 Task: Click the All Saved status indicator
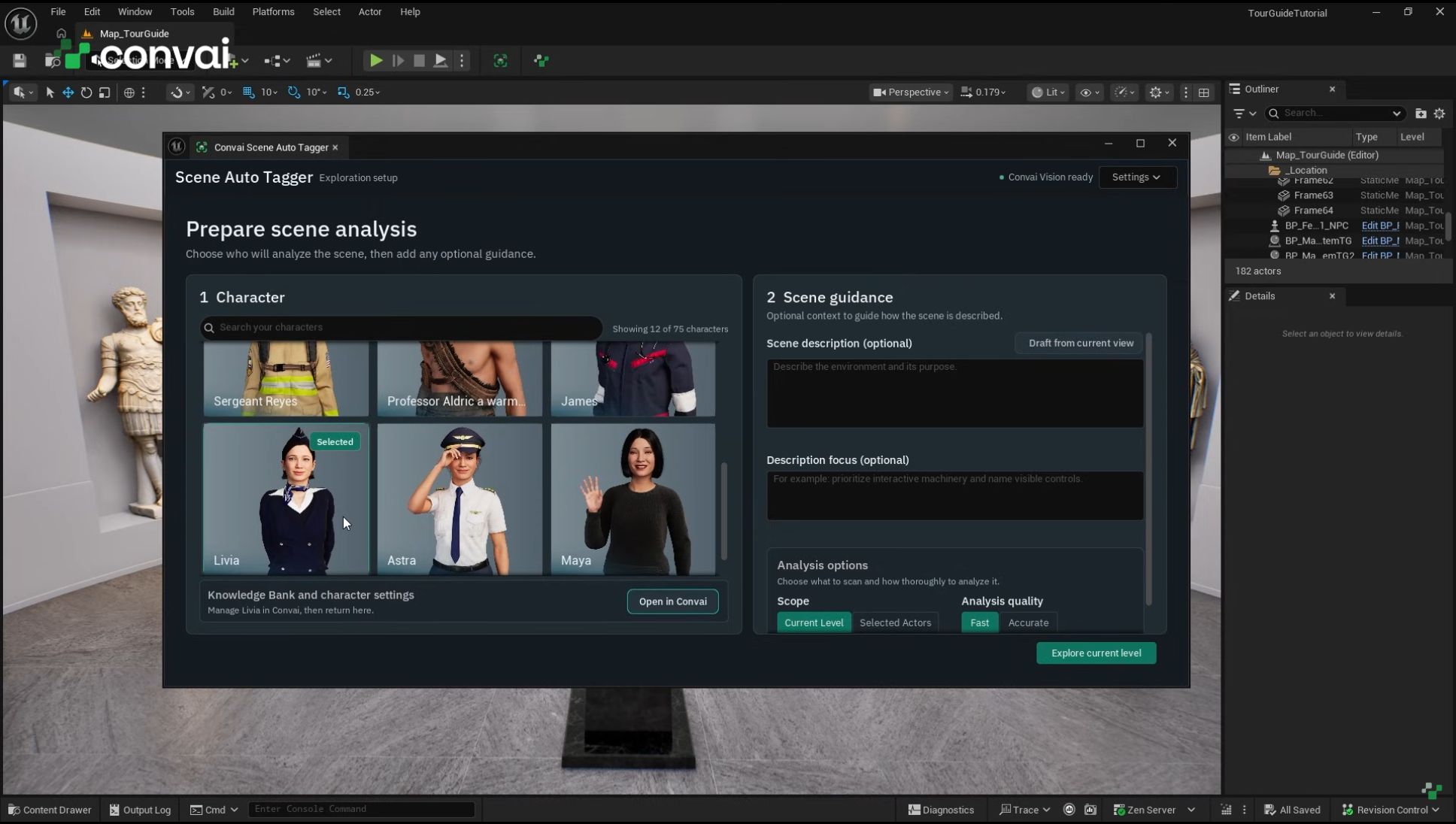click(1293, 810)
